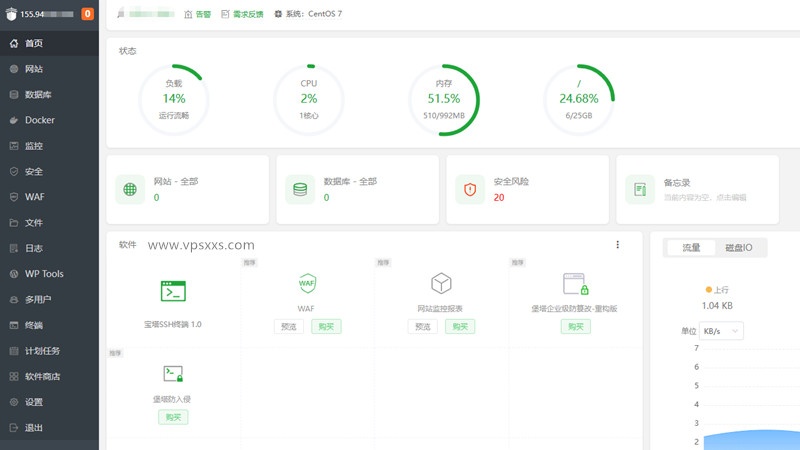Click the folder icon beside 文件
Screen dimensions: 800x450
pyautogui.click(x=14, y=223)
